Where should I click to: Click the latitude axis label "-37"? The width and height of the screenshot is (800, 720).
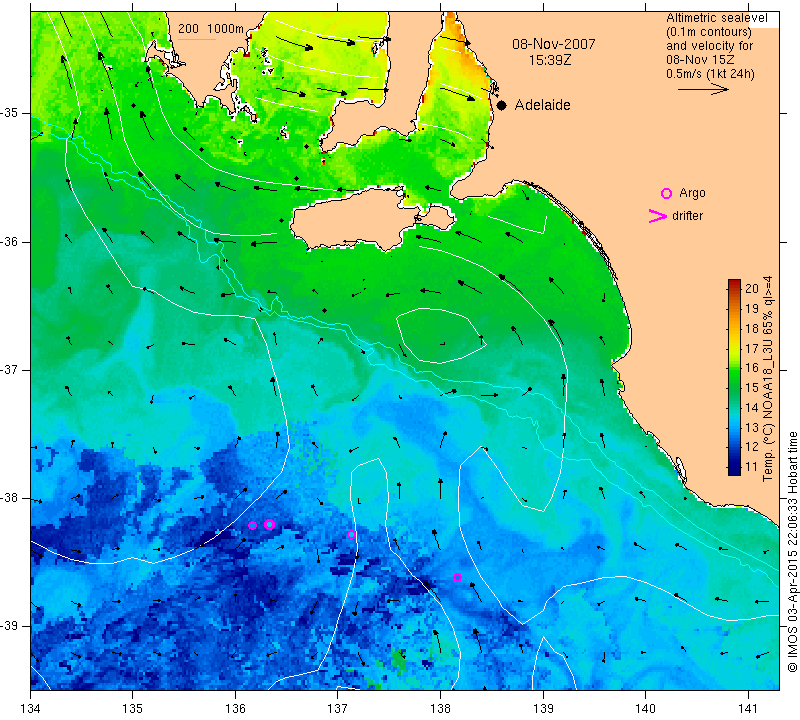11,369
